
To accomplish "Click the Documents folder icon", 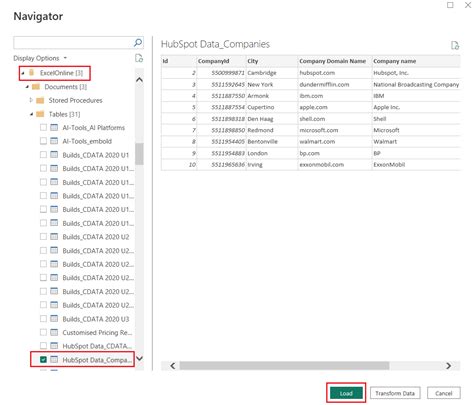I will click(x=36, y=87).
